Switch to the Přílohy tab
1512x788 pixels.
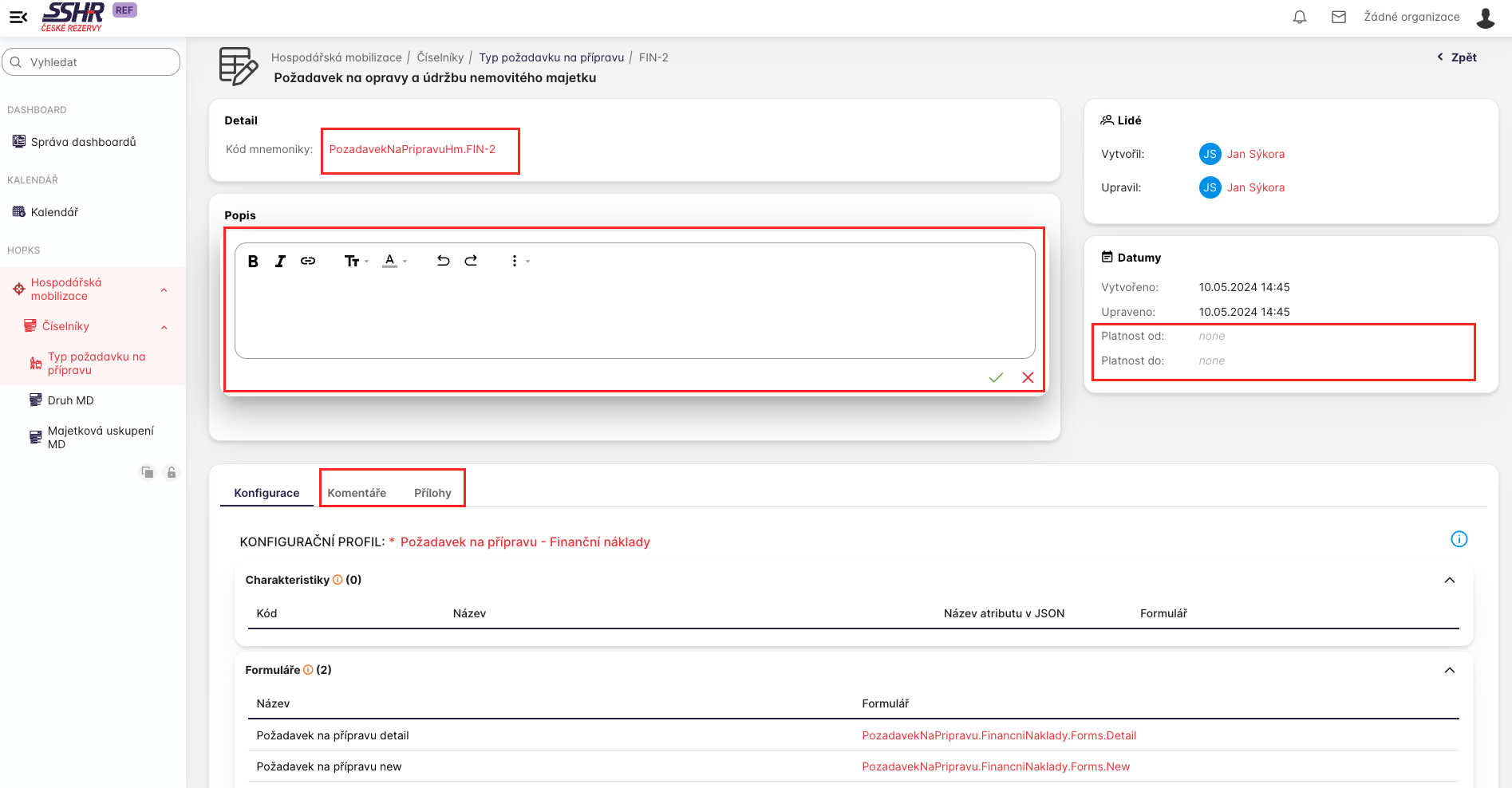[432, 493]
